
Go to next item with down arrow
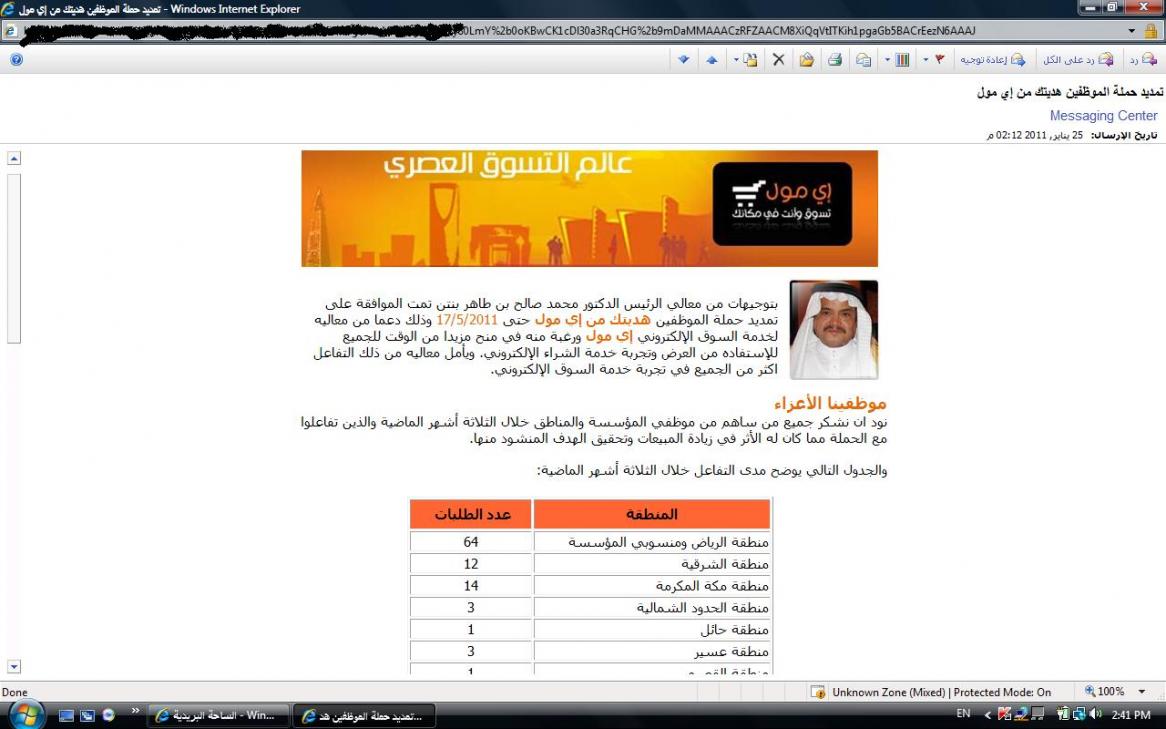click(x=683, y=60)
